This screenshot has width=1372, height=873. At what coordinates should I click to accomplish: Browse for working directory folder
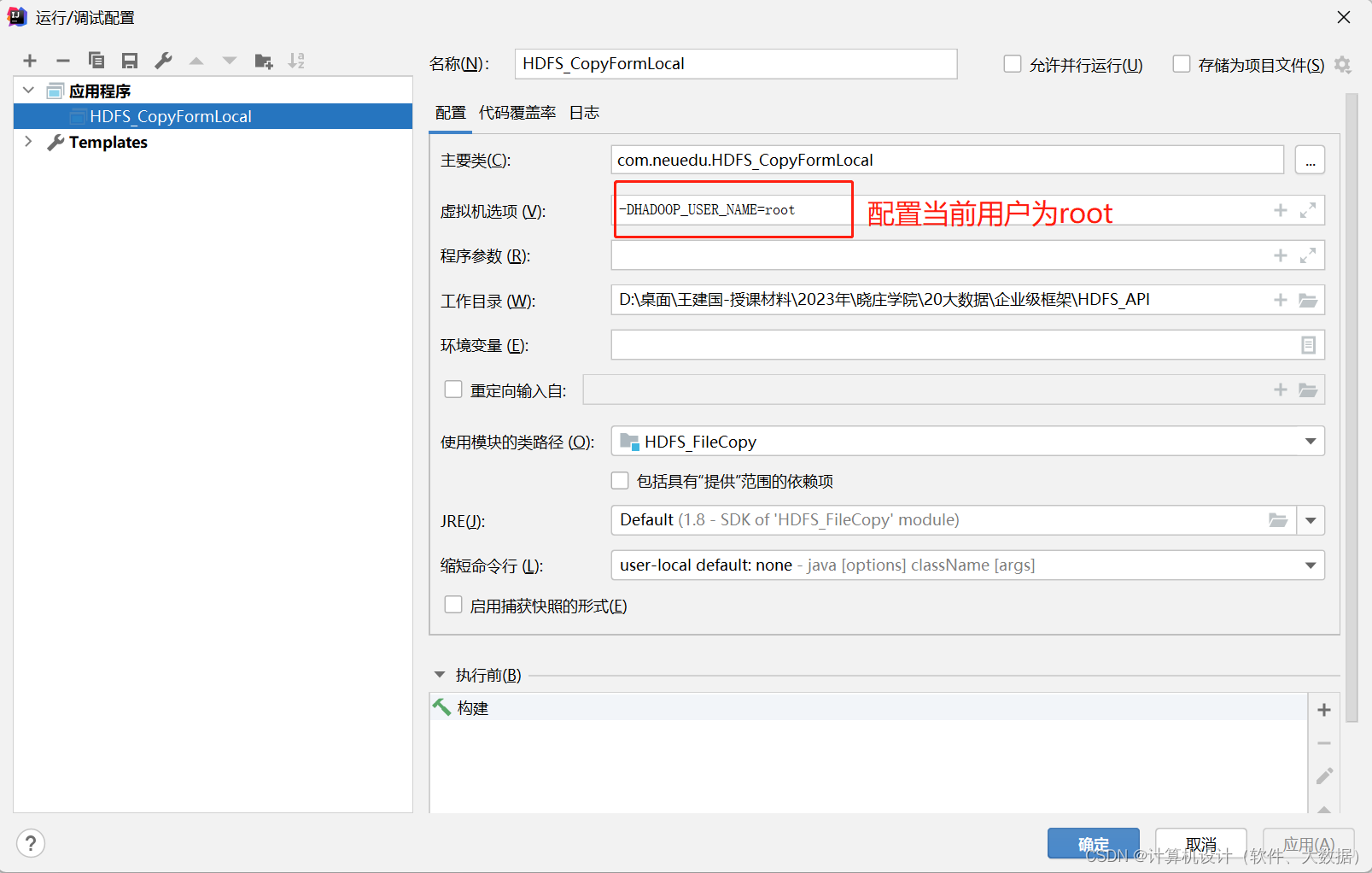tap(1308, 300)
